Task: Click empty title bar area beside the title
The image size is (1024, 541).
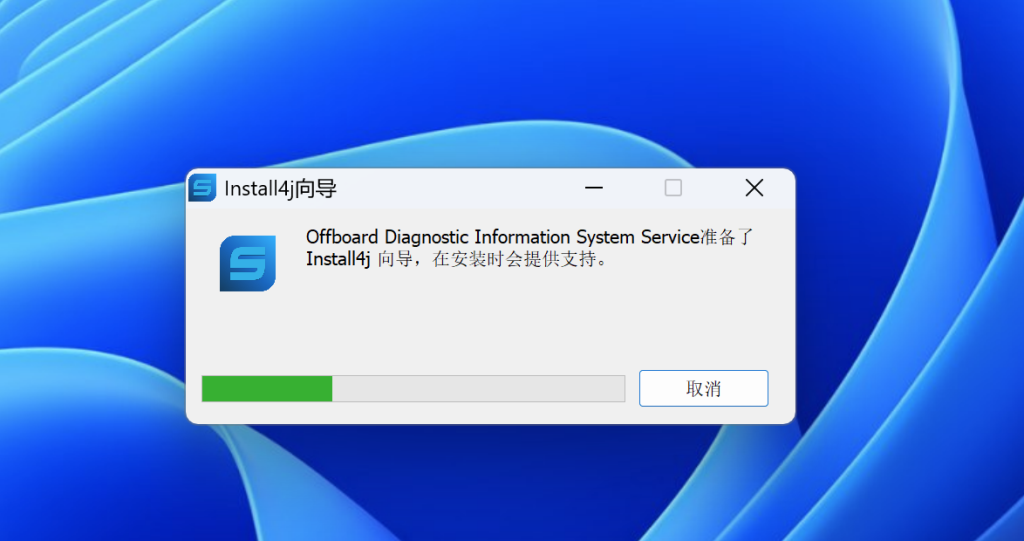Action: (457, 188)
